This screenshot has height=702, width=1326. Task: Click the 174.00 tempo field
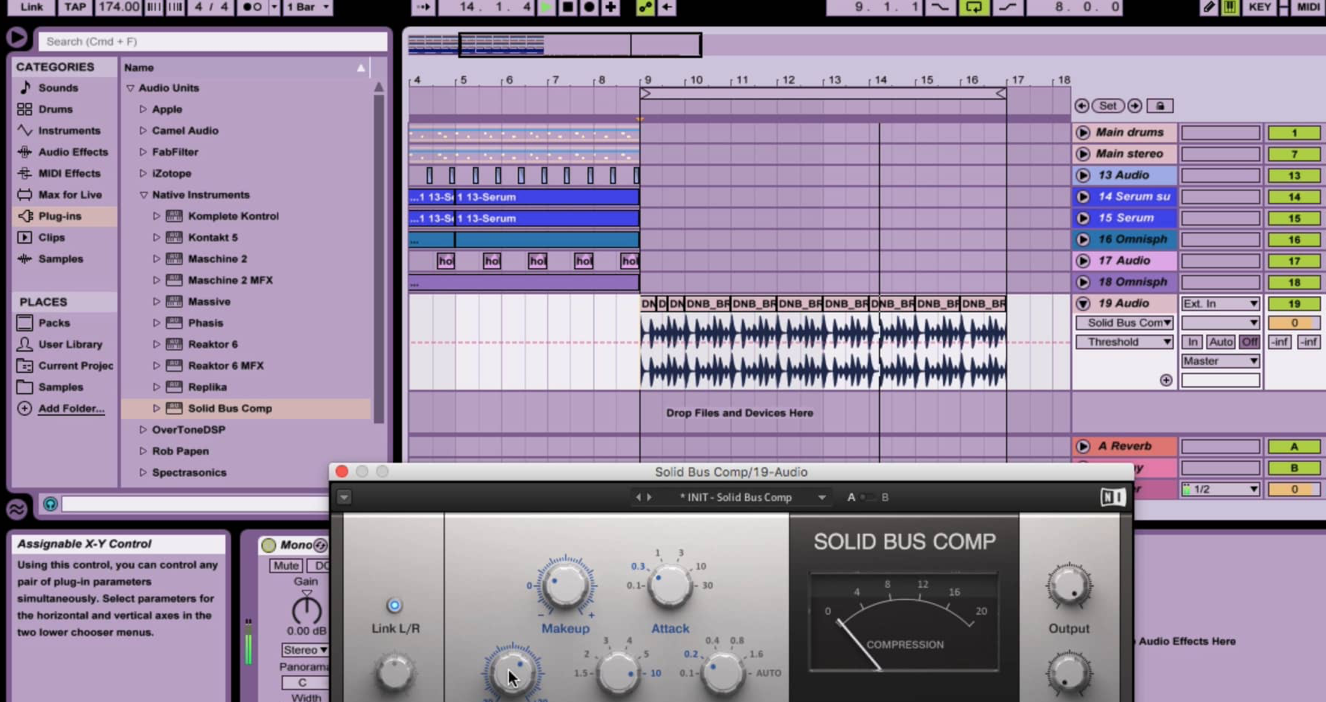(118, 7)
